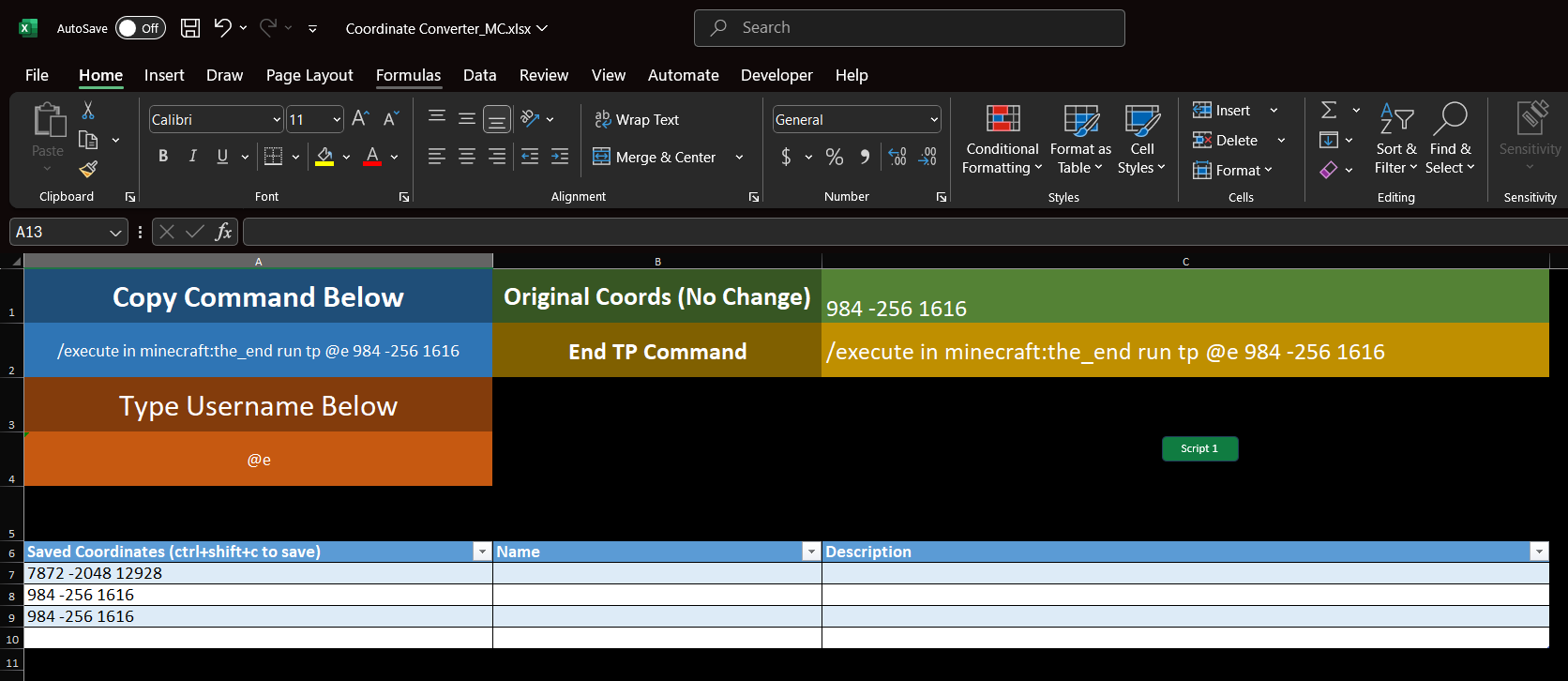The height and width of the screenshot is (681, 1568).
Task: Expand the Merge & Center options arrow
Action: [739, 157]
